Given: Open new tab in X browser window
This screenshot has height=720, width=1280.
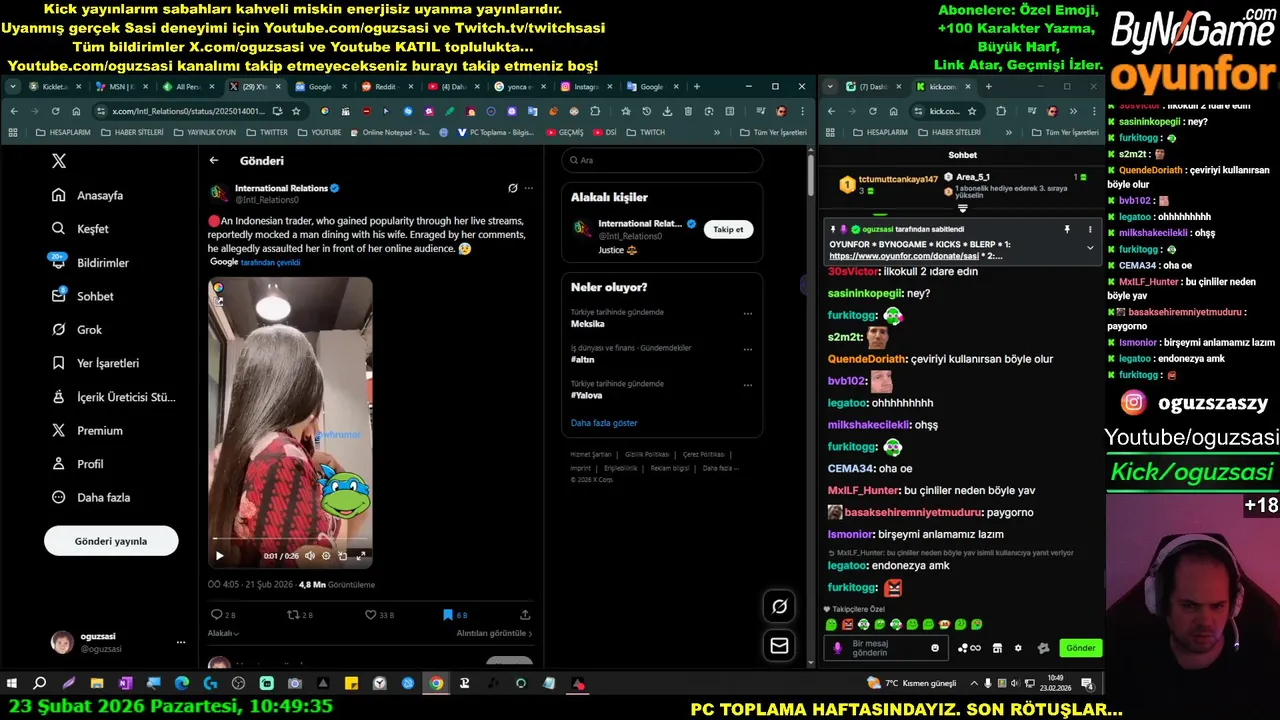Looking at the screenshot, I should click(x=697, y=87).
